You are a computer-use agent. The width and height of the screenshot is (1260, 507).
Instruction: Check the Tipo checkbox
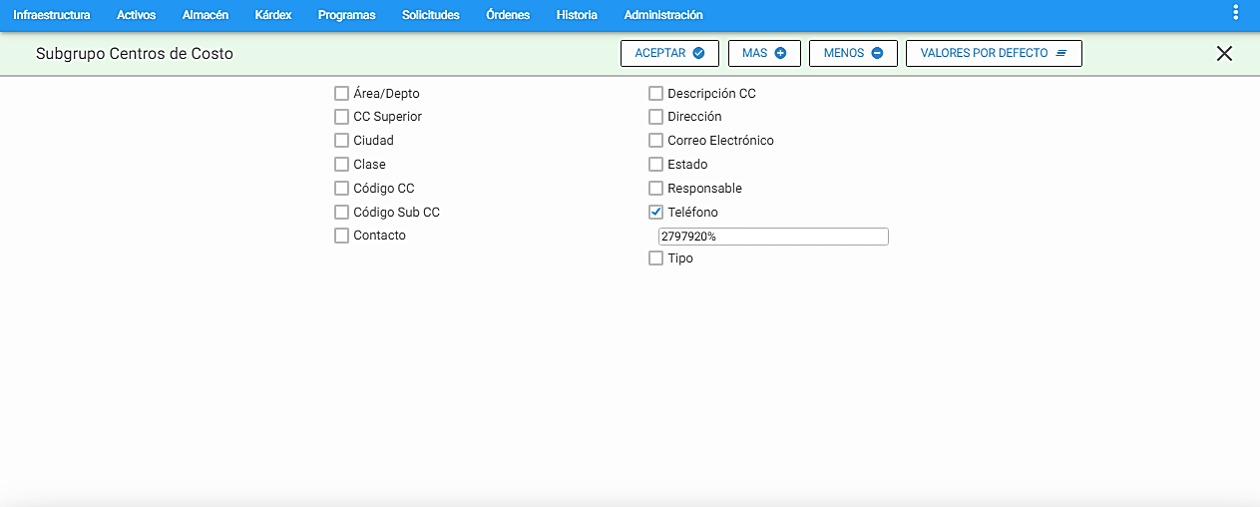[x=656, y=258]
